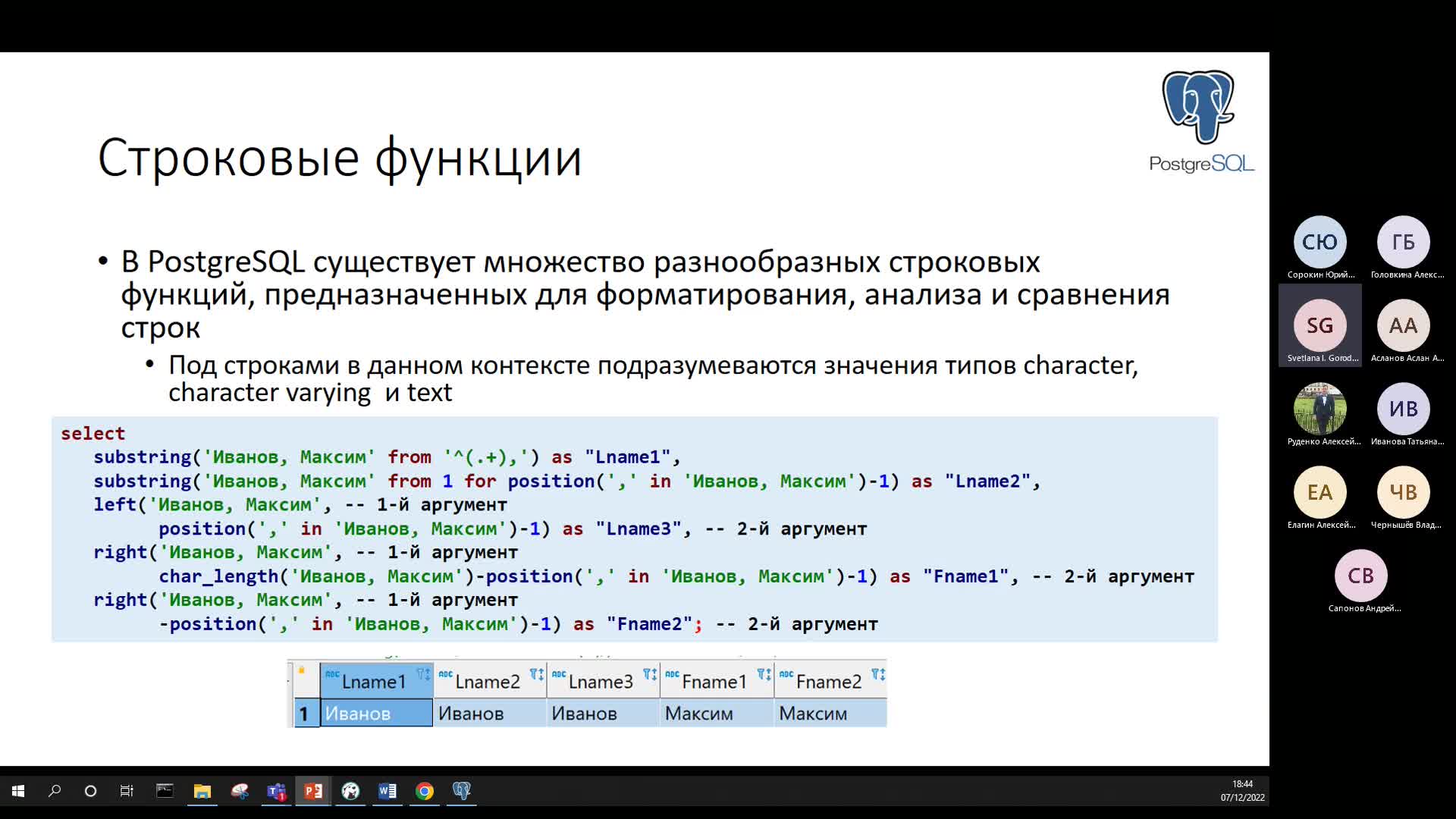Click the taskbar search magnifier icon
Screen dimensions: 1456x819
(x=54, y=791)
